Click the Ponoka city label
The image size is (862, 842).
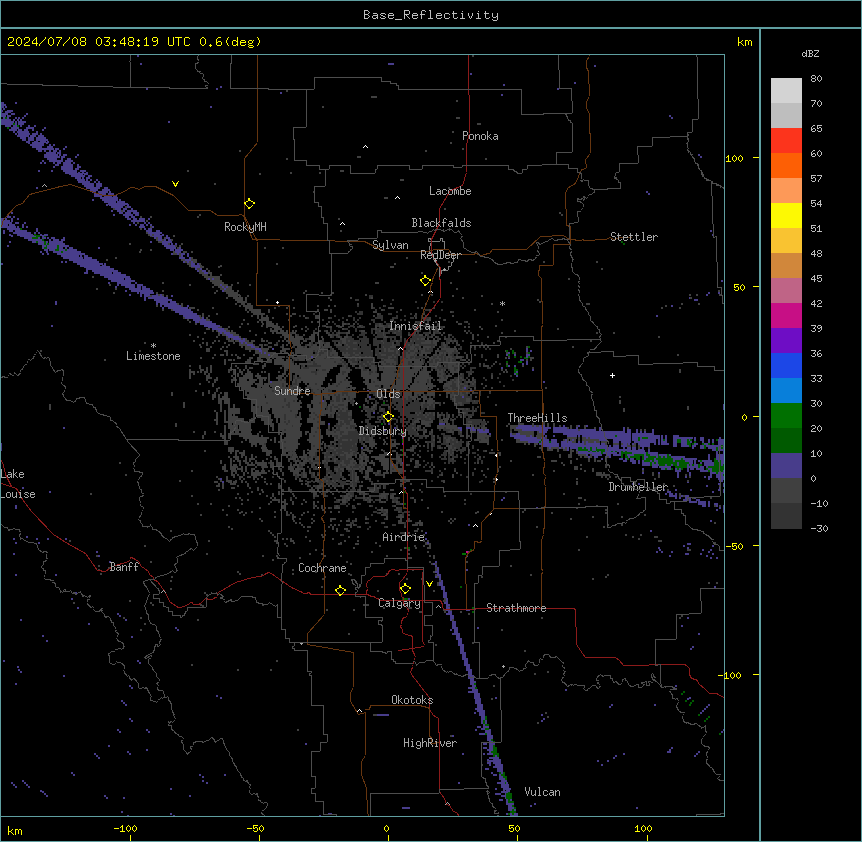tap(480, 136)
